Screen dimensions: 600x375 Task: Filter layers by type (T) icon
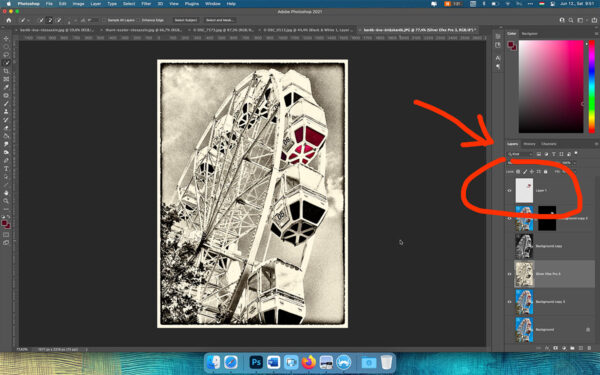554,154
